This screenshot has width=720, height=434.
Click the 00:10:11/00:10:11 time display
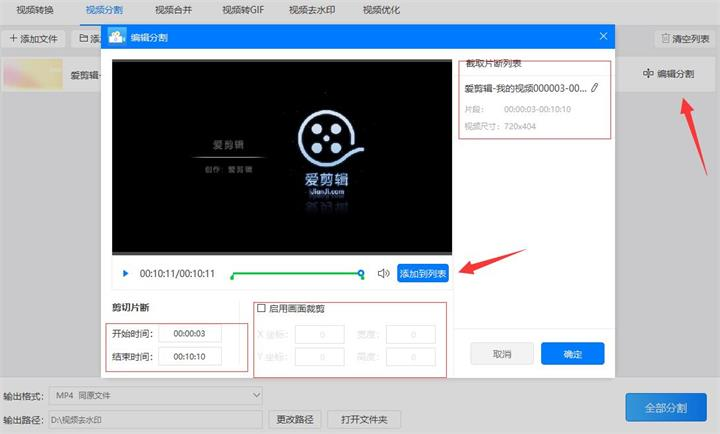point(177,274)
